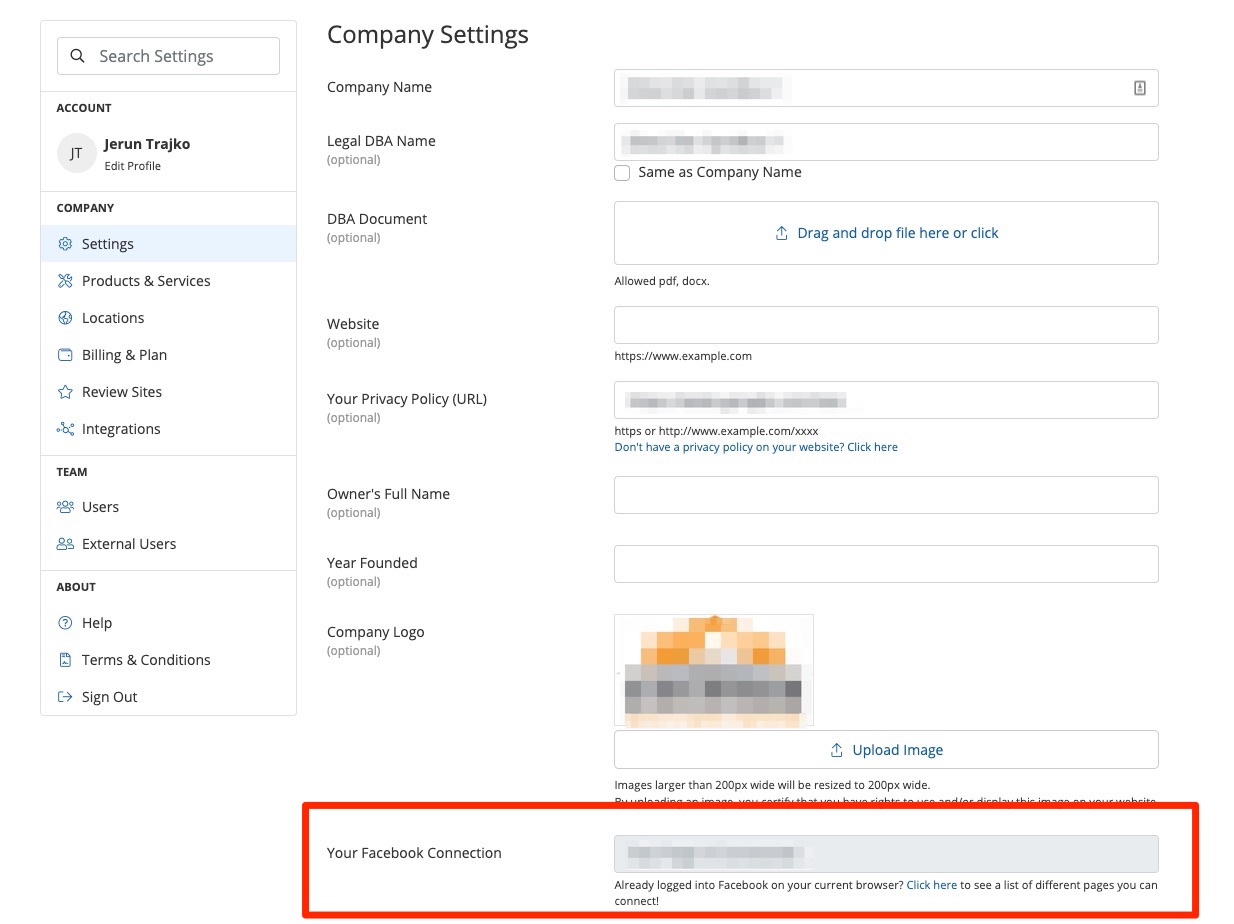Image resolution: width=1234 pixels, height=924 pixels.
Task: Click the Integrations nodes icon
Action: [x=65, y=429]
